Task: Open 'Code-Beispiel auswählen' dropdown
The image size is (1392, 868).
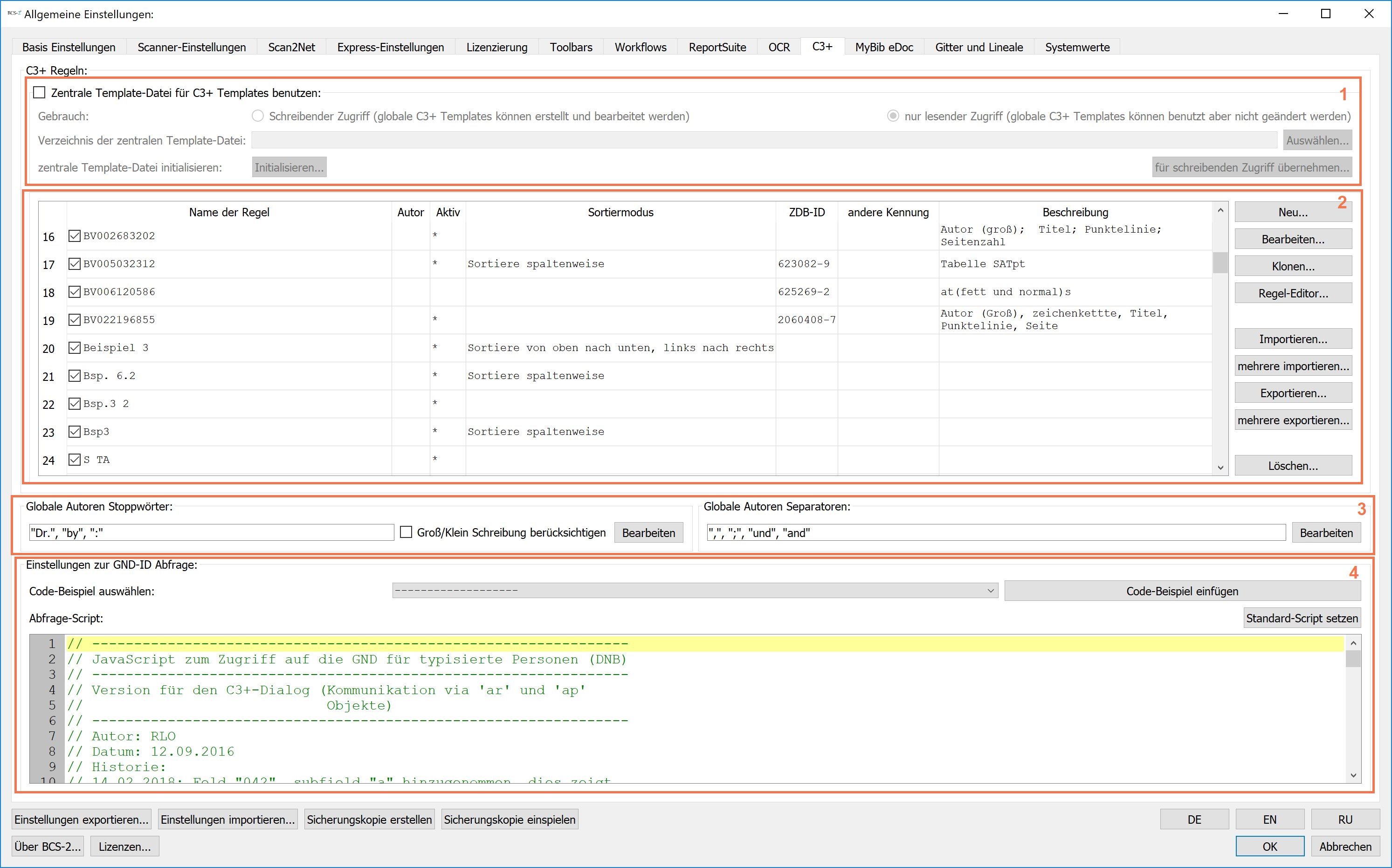Action: pyautogui.click(x=695, y=591)
